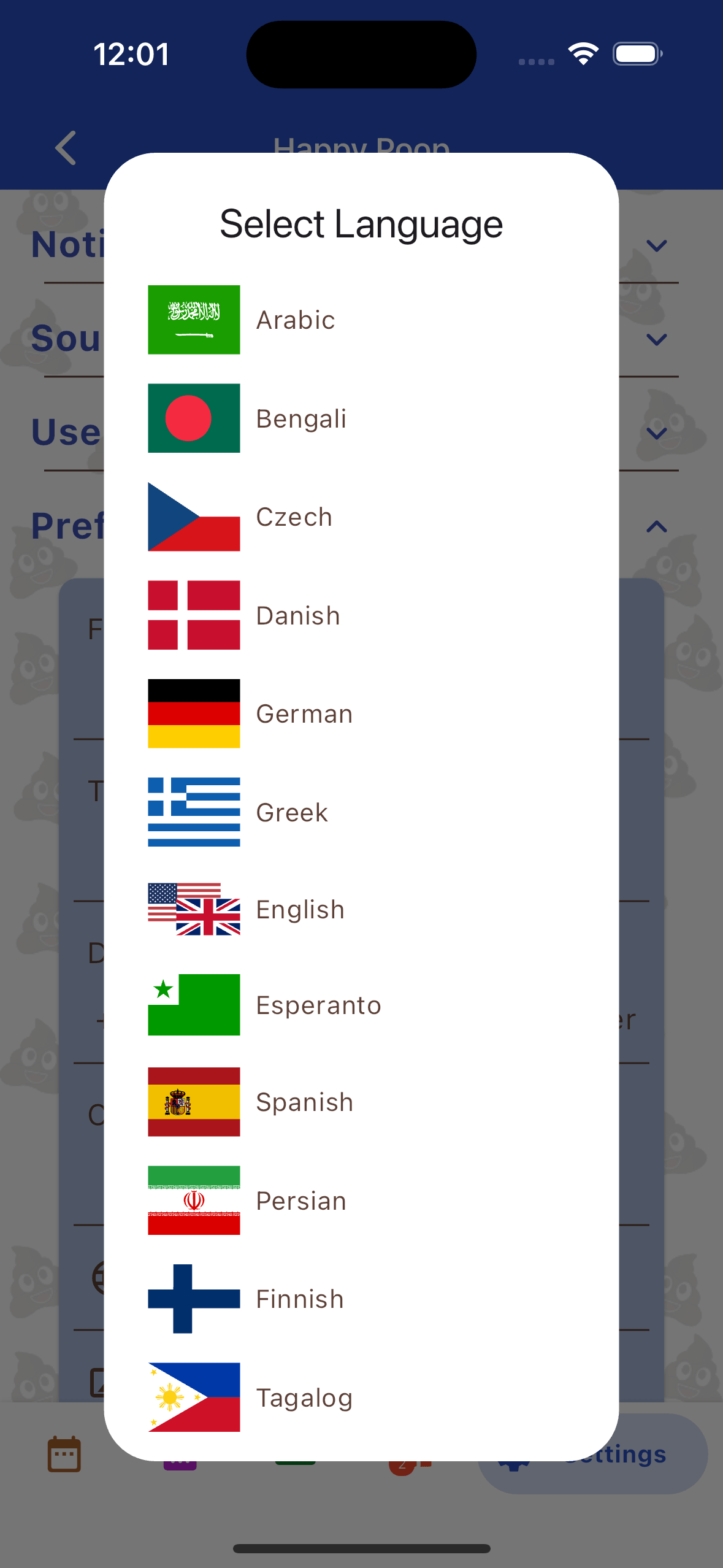723x1568 pixels.
Task: Collapse the Preferences section
Action: click(x=656, y=526)
